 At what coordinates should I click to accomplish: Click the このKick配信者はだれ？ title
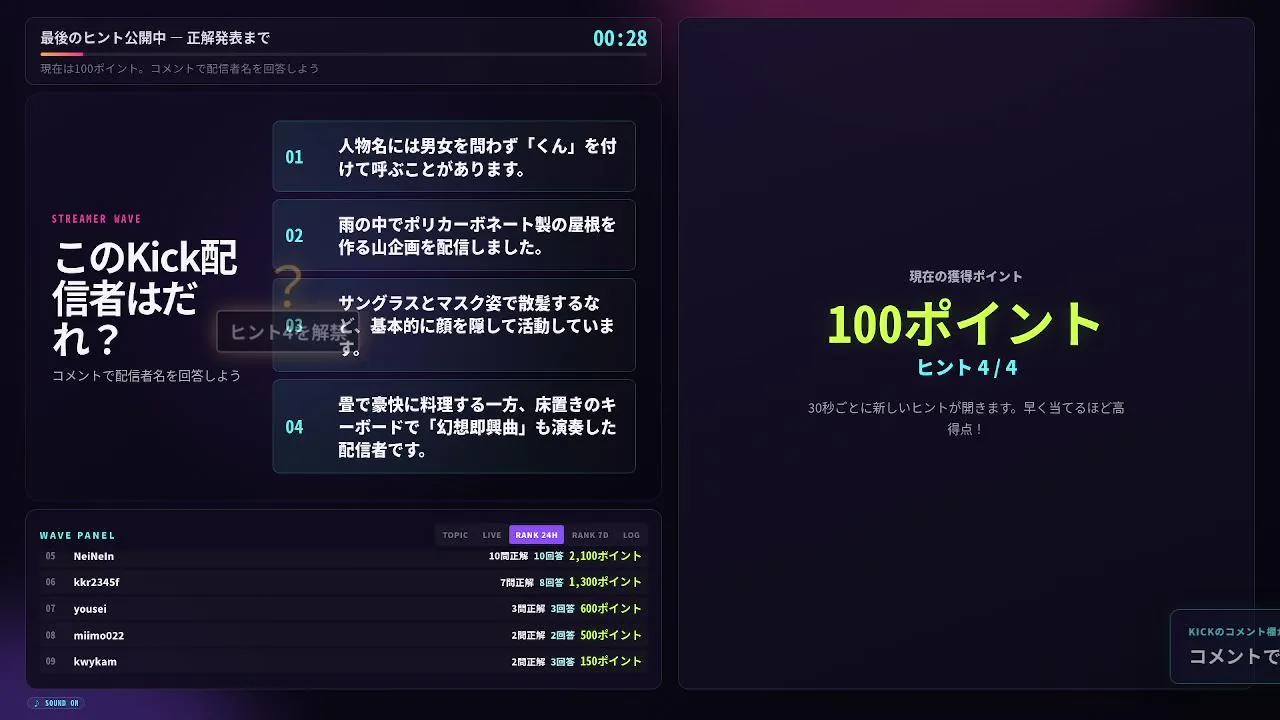point(145,298)
